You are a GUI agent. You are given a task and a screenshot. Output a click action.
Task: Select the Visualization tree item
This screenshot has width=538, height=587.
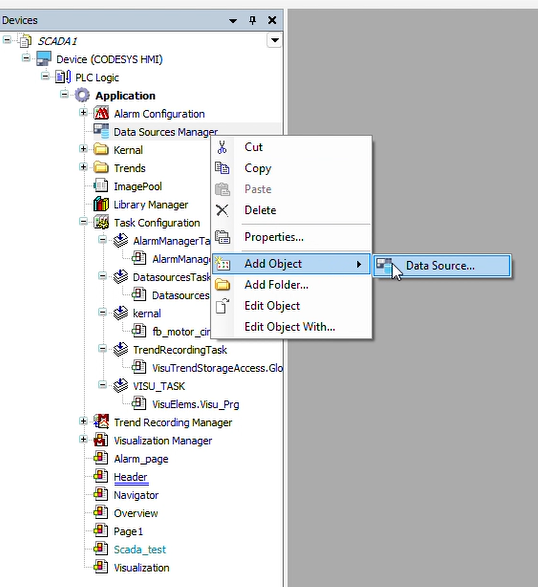[142, 568]
